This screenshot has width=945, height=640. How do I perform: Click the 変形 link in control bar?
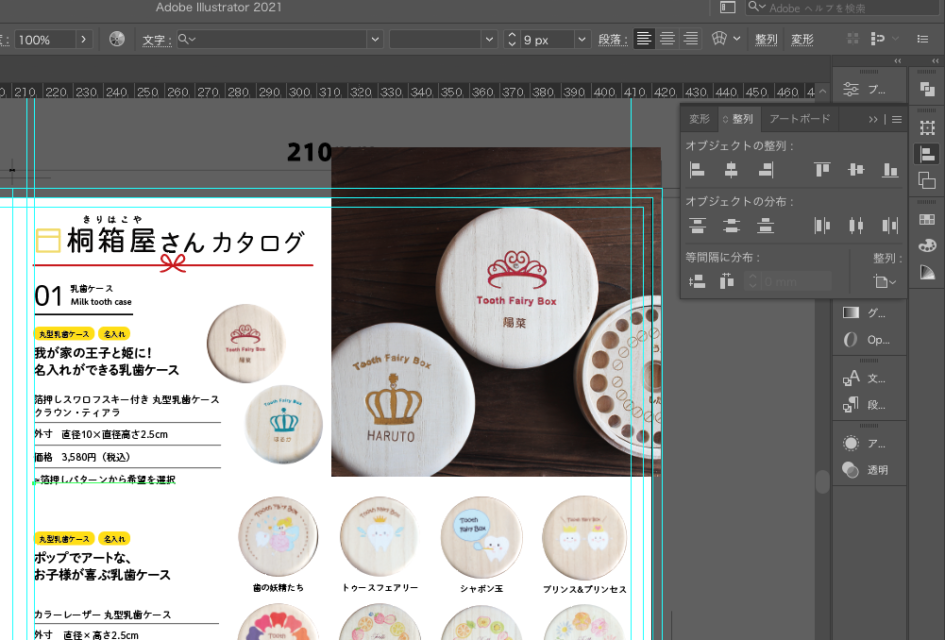tap(802, 40)
